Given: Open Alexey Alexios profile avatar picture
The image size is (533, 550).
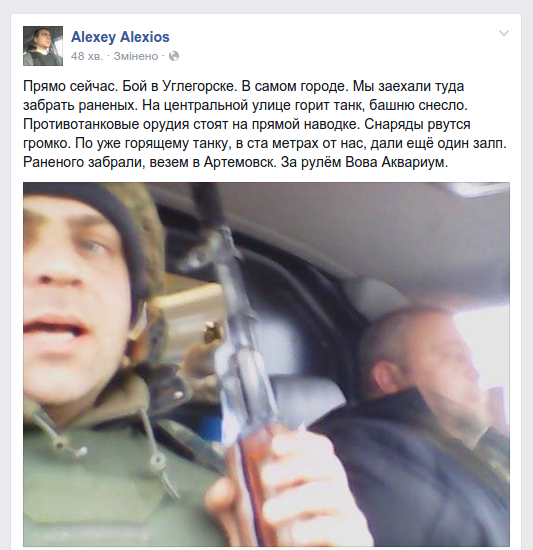Looking at the screenshot, I should [43, 46].
